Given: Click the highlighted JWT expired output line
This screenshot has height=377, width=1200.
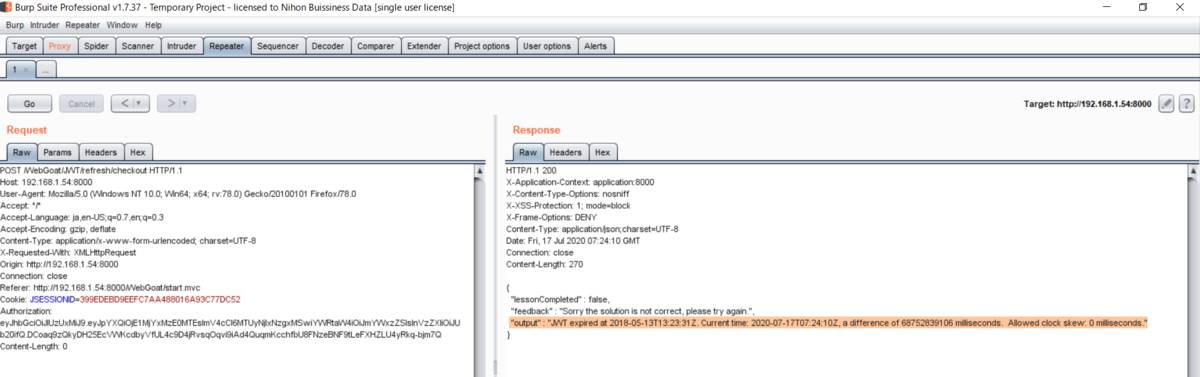Looking at the screenshot, I should (829, 323).
